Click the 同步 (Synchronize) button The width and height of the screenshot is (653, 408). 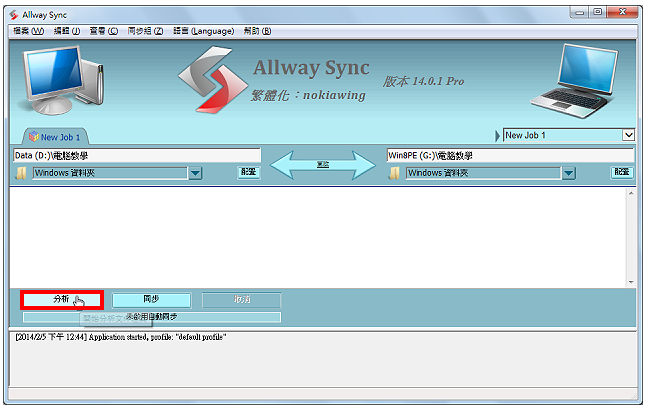point(151,299)
